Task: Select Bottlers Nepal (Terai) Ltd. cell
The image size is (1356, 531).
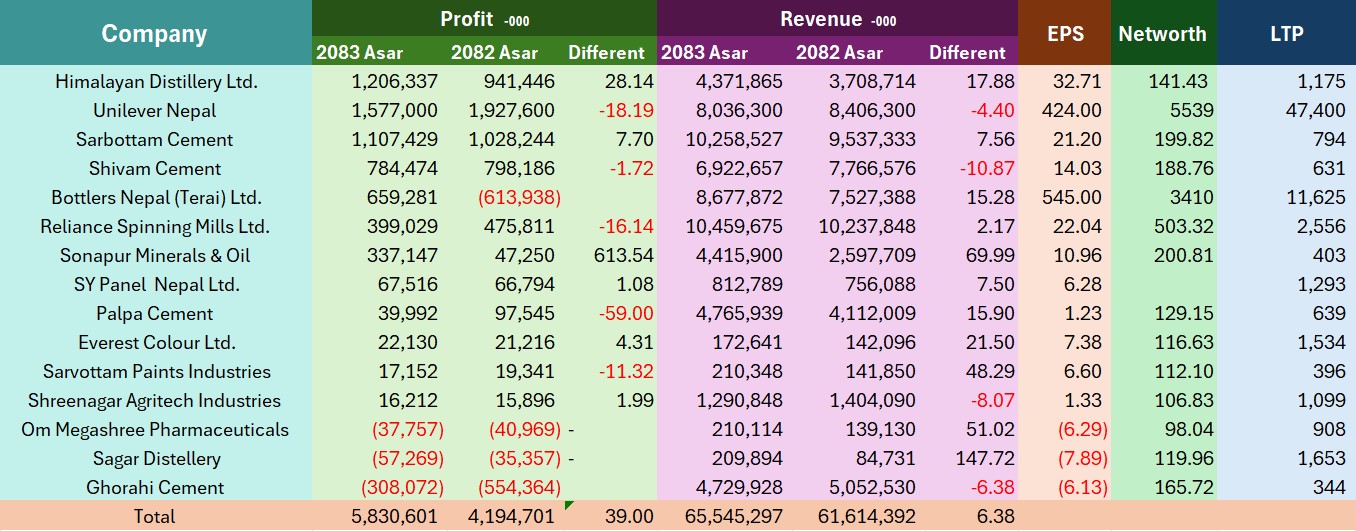Action: pos(155,197)
